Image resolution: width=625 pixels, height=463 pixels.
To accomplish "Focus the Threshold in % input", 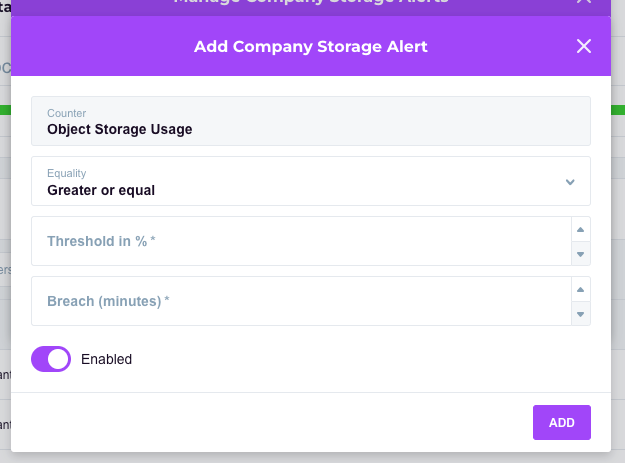I will tap(300, 241).
